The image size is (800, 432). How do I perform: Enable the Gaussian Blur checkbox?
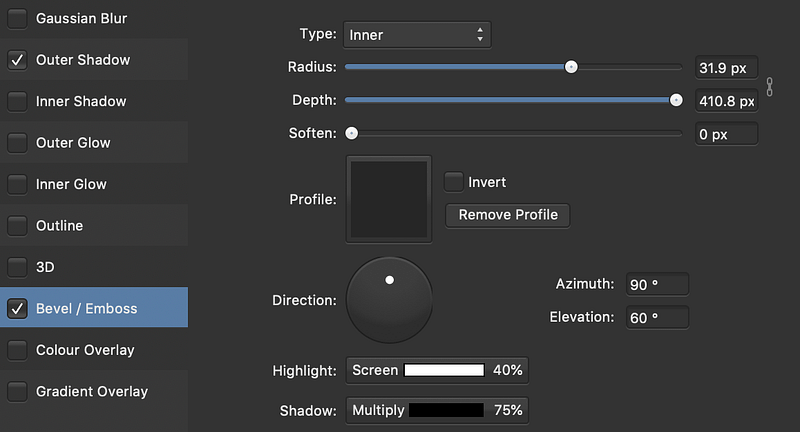[x=17, y=18]
